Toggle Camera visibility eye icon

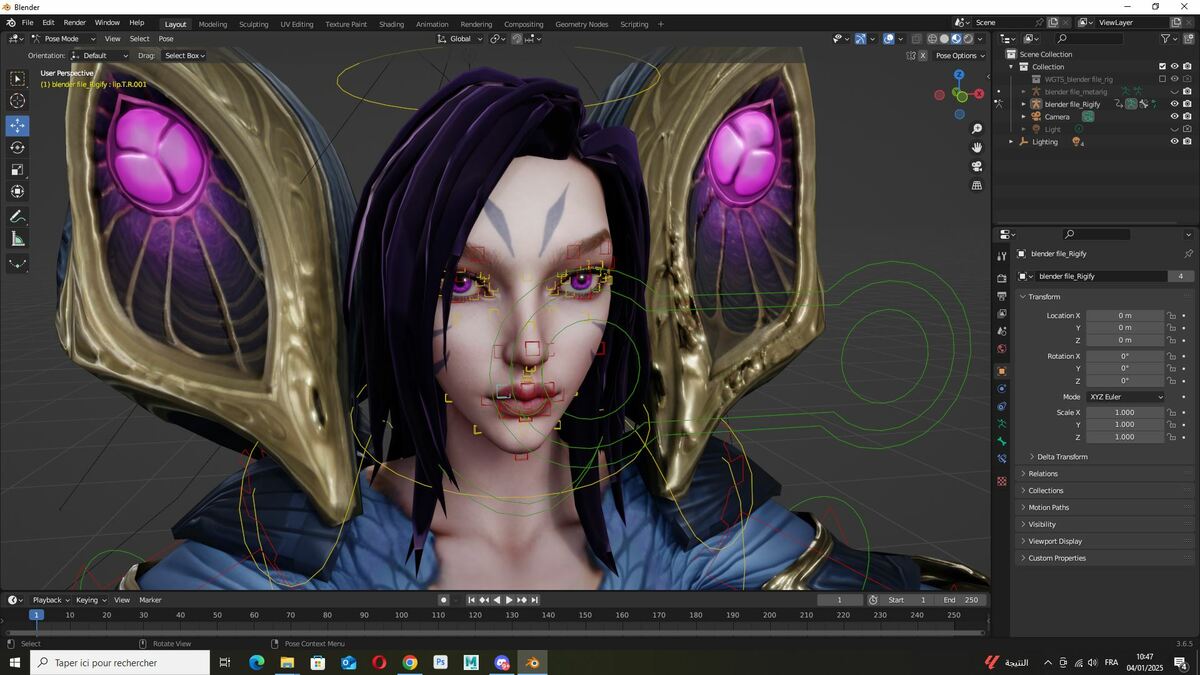pyautogui.click(x=1174, y=116)
